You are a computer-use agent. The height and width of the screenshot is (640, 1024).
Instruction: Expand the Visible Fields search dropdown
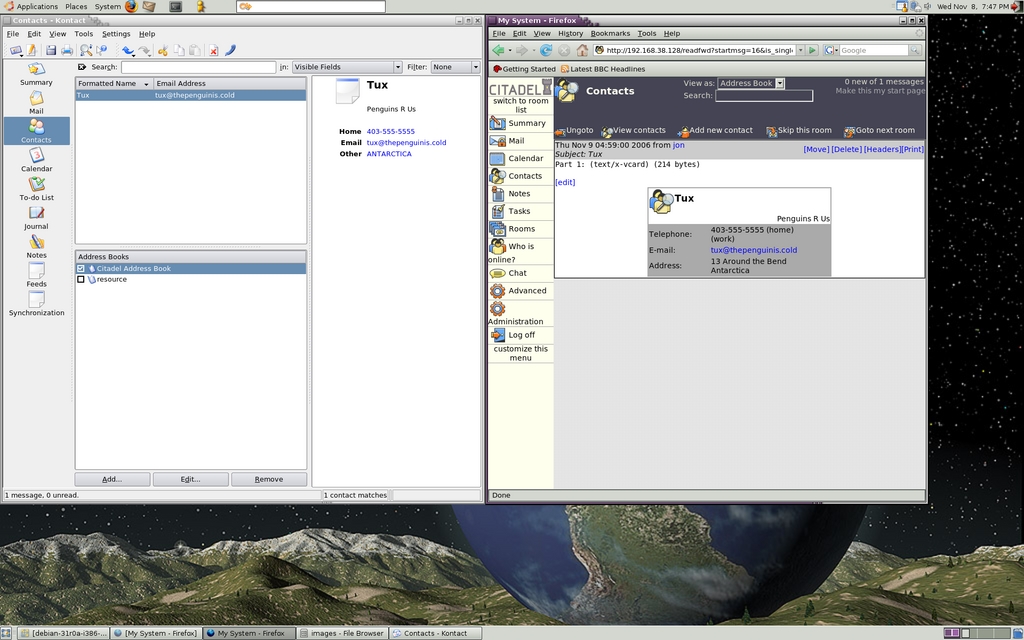346,67
